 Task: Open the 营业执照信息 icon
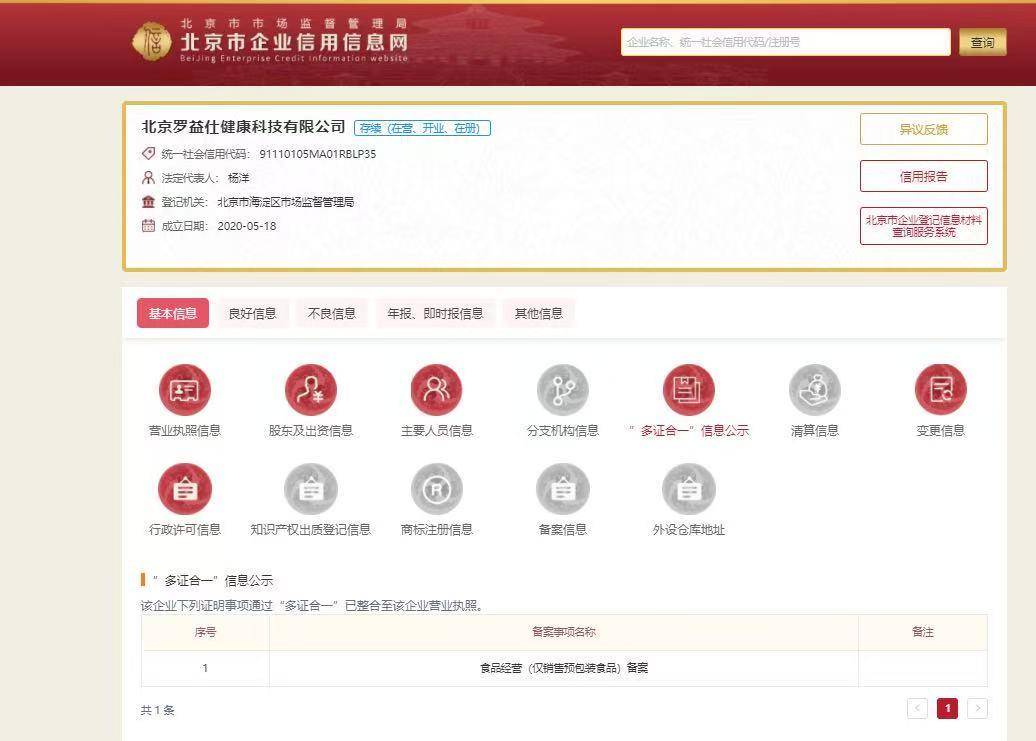(184, 390)
